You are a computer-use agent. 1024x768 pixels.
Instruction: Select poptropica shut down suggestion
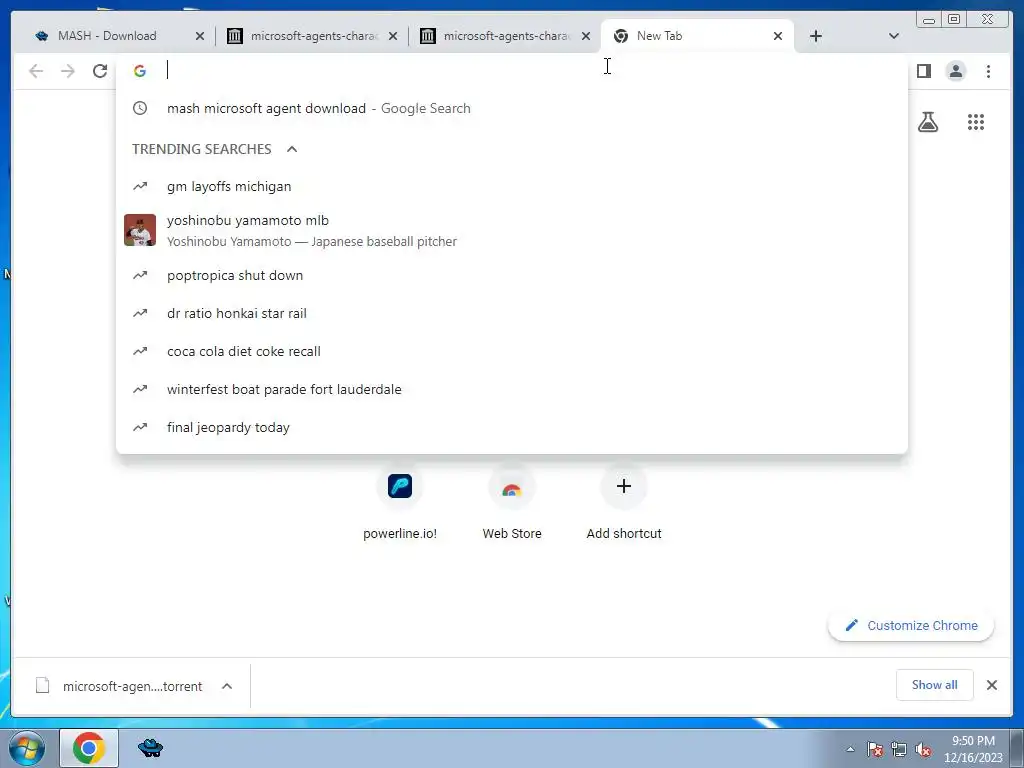tap(511, 275)
